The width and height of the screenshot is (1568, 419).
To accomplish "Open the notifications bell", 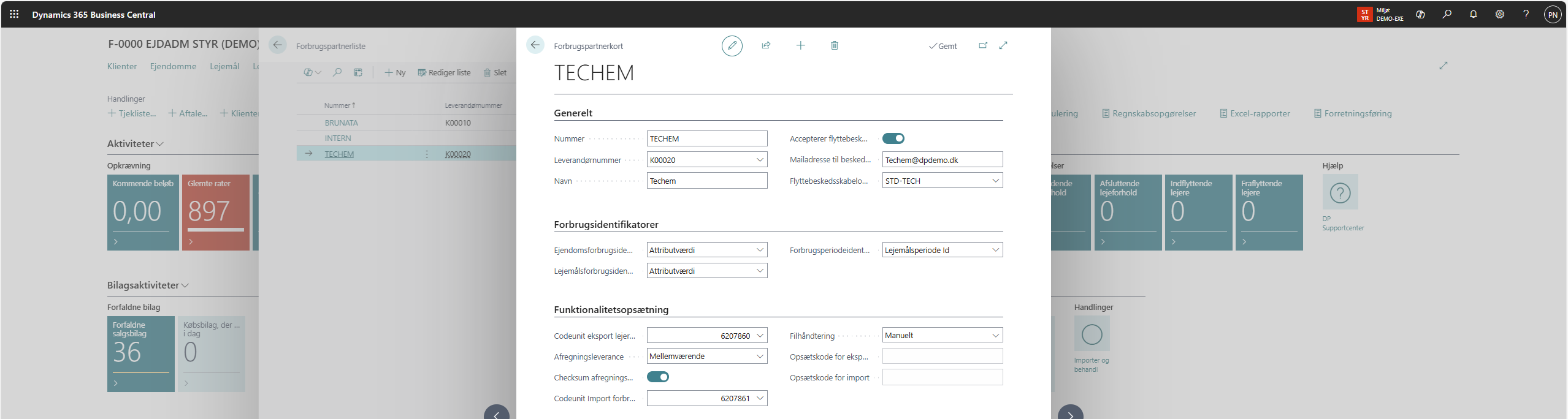I will tap(1474, 14).
